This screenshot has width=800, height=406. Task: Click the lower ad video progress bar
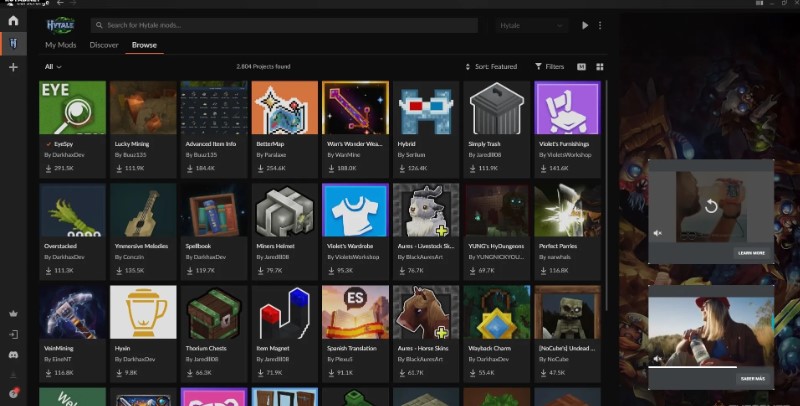click(x=711, y=367)
